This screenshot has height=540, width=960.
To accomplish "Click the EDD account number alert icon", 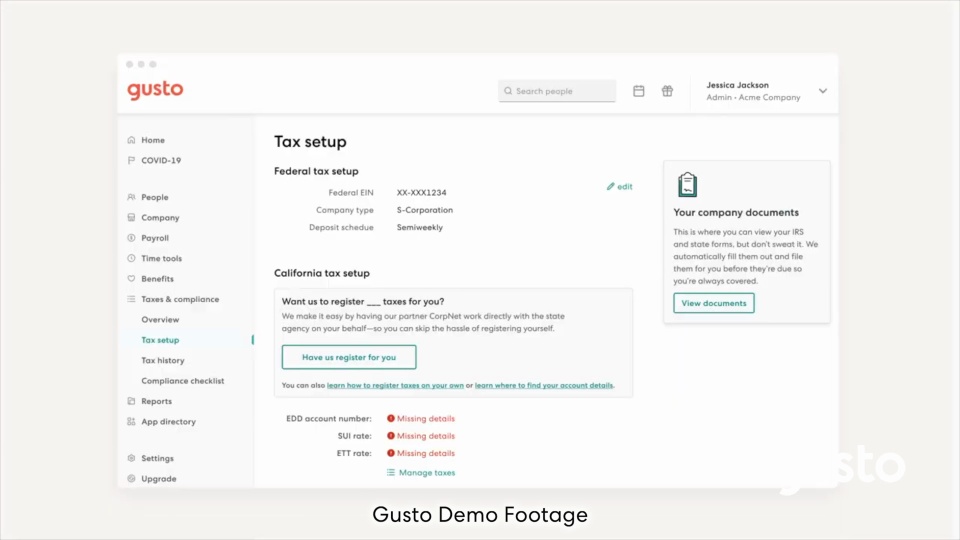I will pyautogui.click(x=391, y=418).
